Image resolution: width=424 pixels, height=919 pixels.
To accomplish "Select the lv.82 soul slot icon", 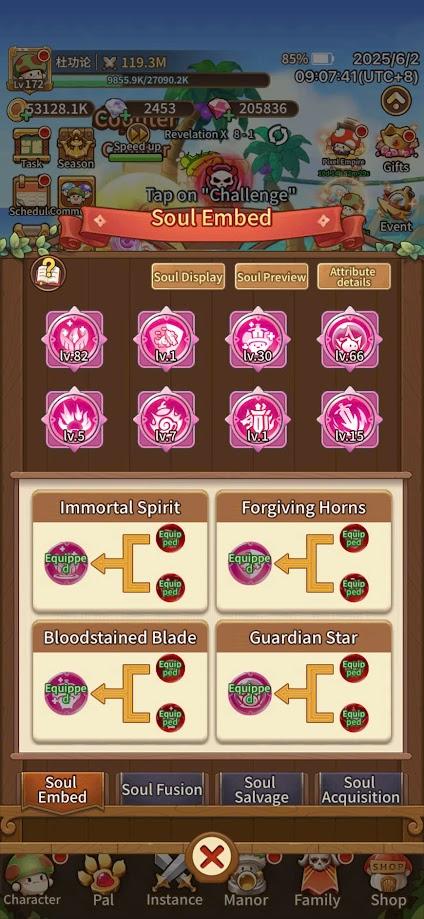I will pos(74,339).
